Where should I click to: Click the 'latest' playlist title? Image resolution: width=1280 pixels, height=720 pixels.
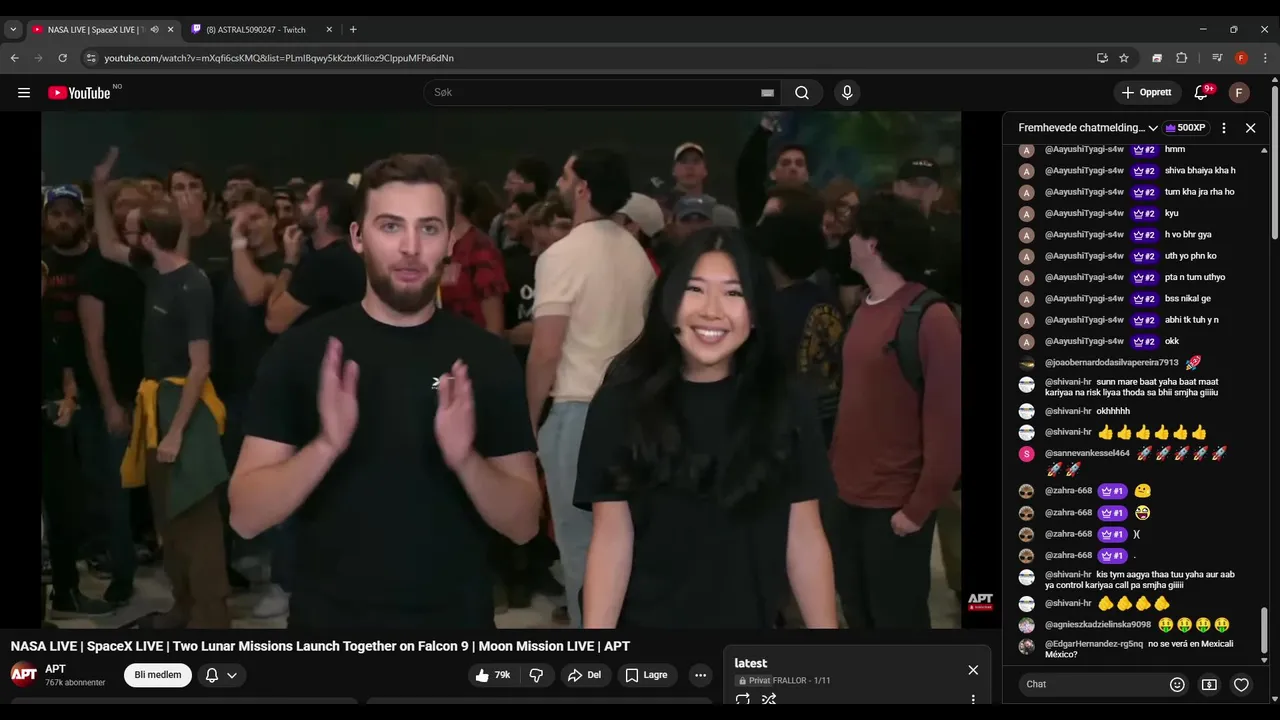751,663
